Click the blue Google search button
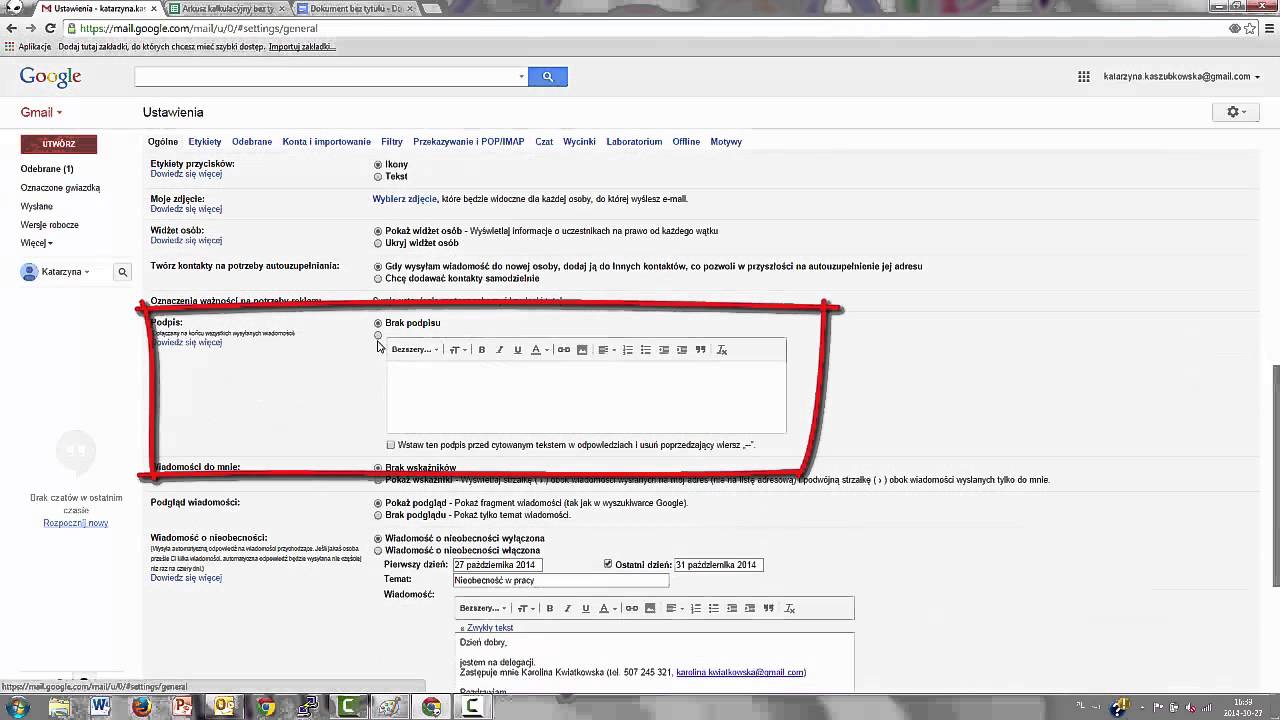Screen dimensions: 1280x720 coord(548,77)
